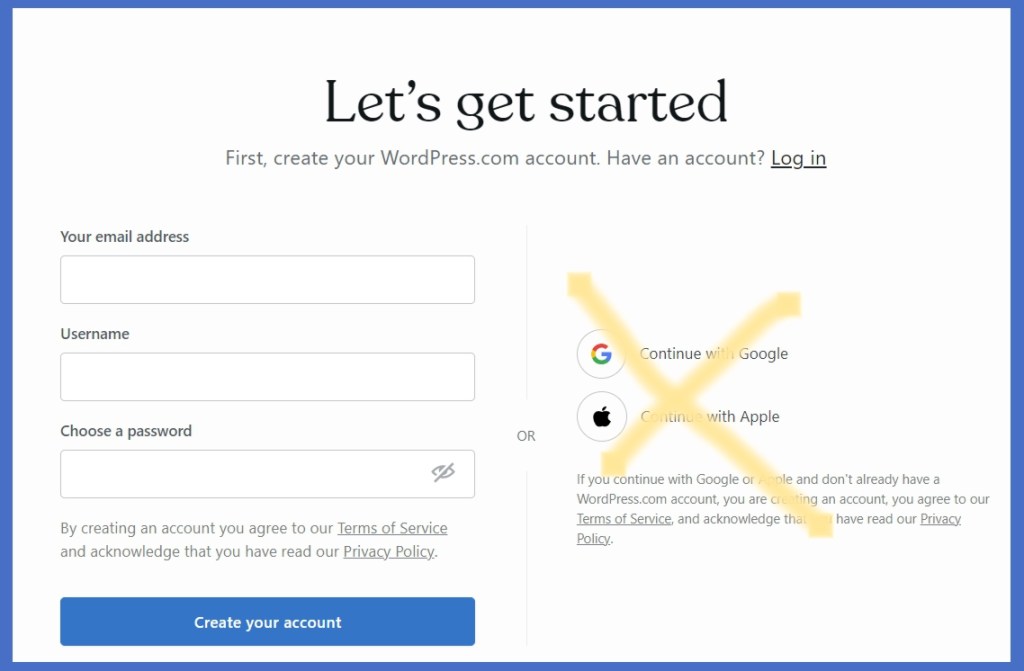Image resolution: width=1024 pixels, height=671 pixels.
Task: Click the Google logo icon
Action: pos(601,354)
